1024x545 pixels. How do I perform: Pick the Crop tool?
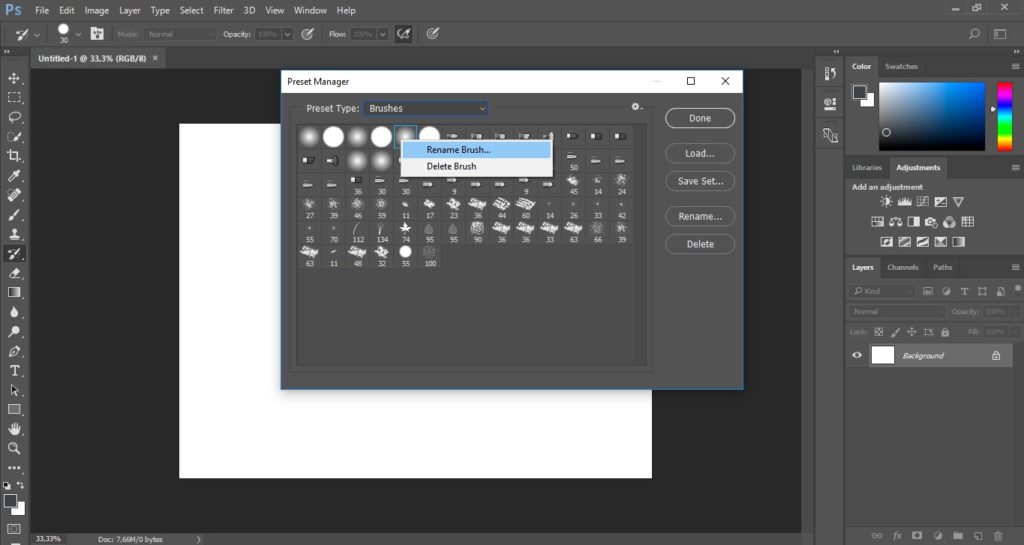click(x=14, y=156)
